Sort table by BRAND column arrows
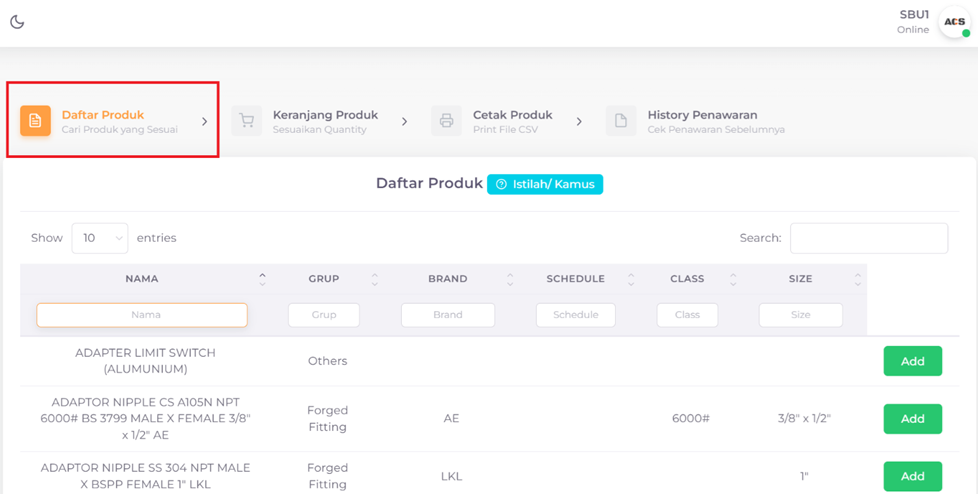The width and height of the screenshot is (978, 494). click(x=509, y=279)
